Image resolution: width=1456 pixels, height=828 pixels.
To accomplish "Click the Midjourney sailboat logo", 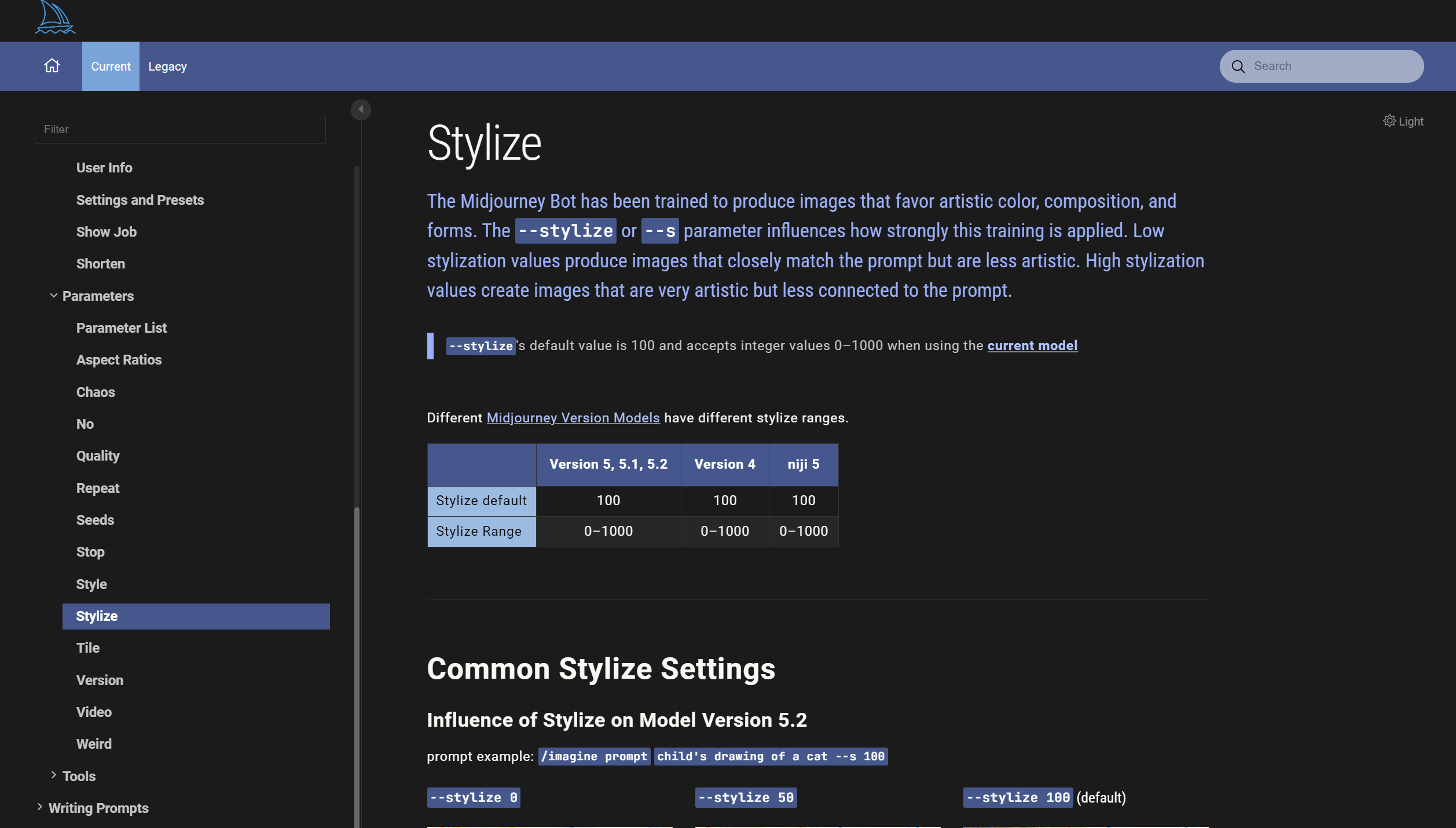I will (55, 17).
